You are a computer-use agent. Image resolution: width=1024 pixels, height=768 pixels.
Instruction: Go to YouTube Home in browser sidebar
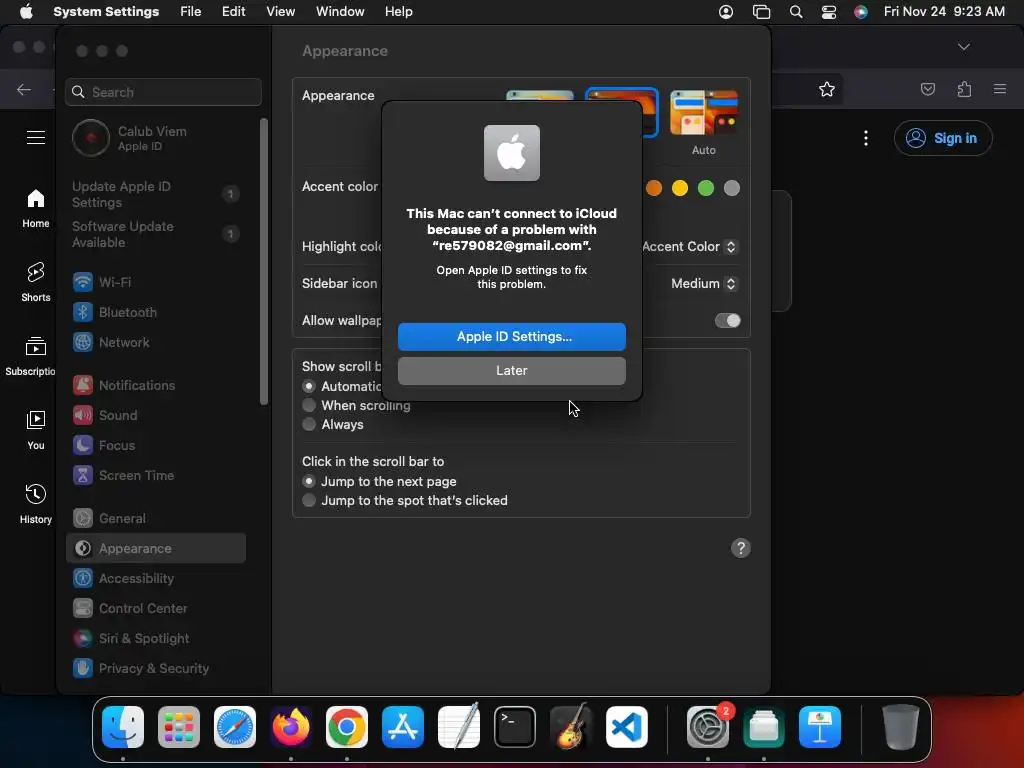pos(35,208)
